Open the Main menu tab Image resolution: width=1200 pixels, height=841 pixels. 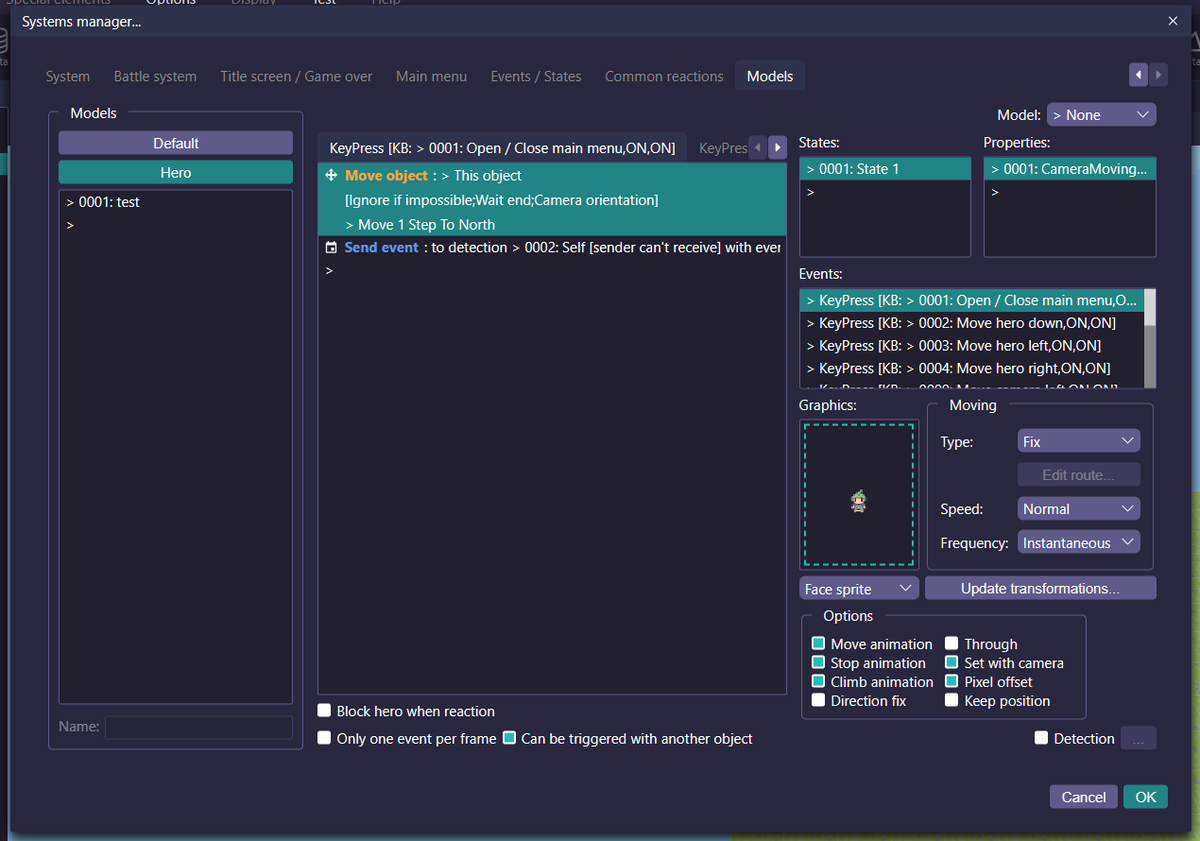[431, 76]
